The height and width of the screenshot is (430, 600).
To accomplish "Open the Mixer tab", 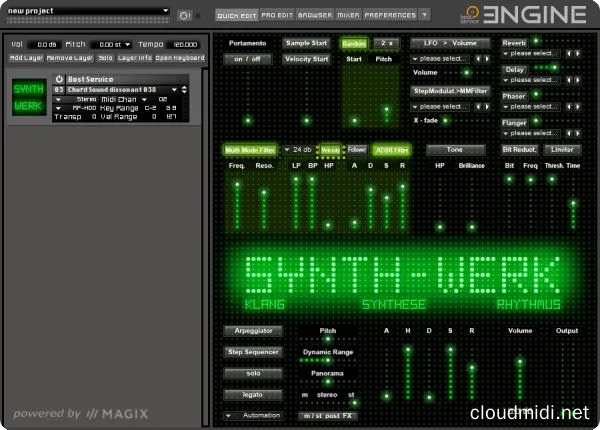I will (x=348, y=16).
